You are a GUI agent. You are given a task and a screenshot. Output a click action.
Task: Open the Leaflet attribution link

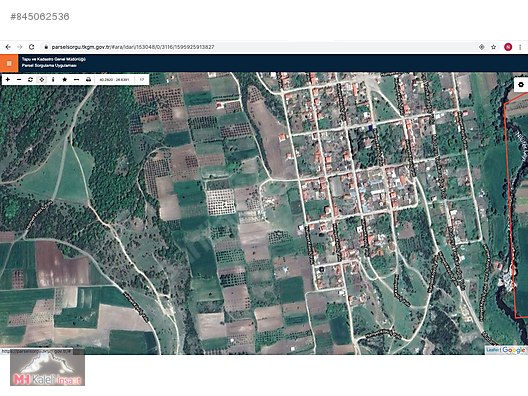tap(492, 350)
